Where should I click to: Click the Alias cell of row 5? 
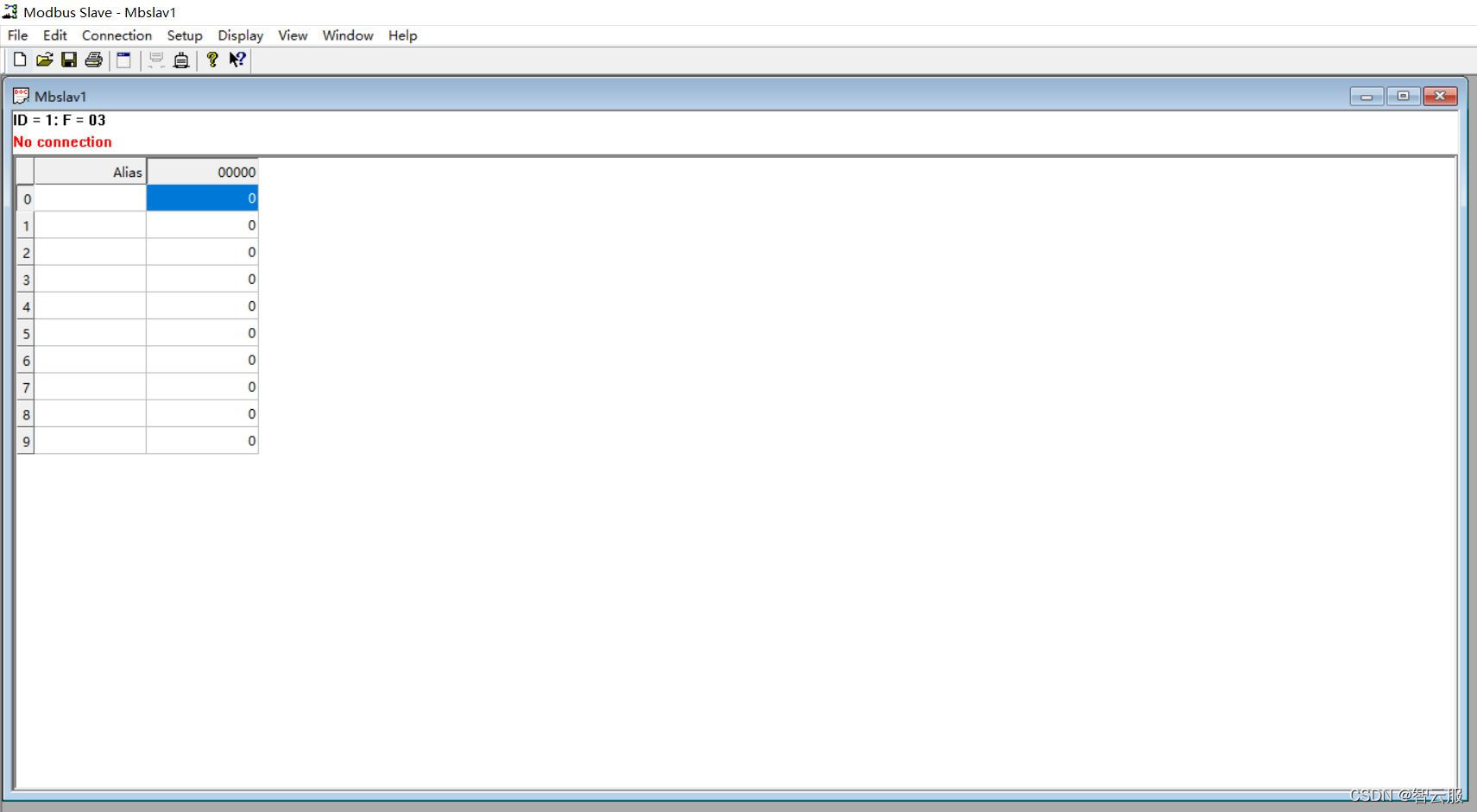pos(90,333)
